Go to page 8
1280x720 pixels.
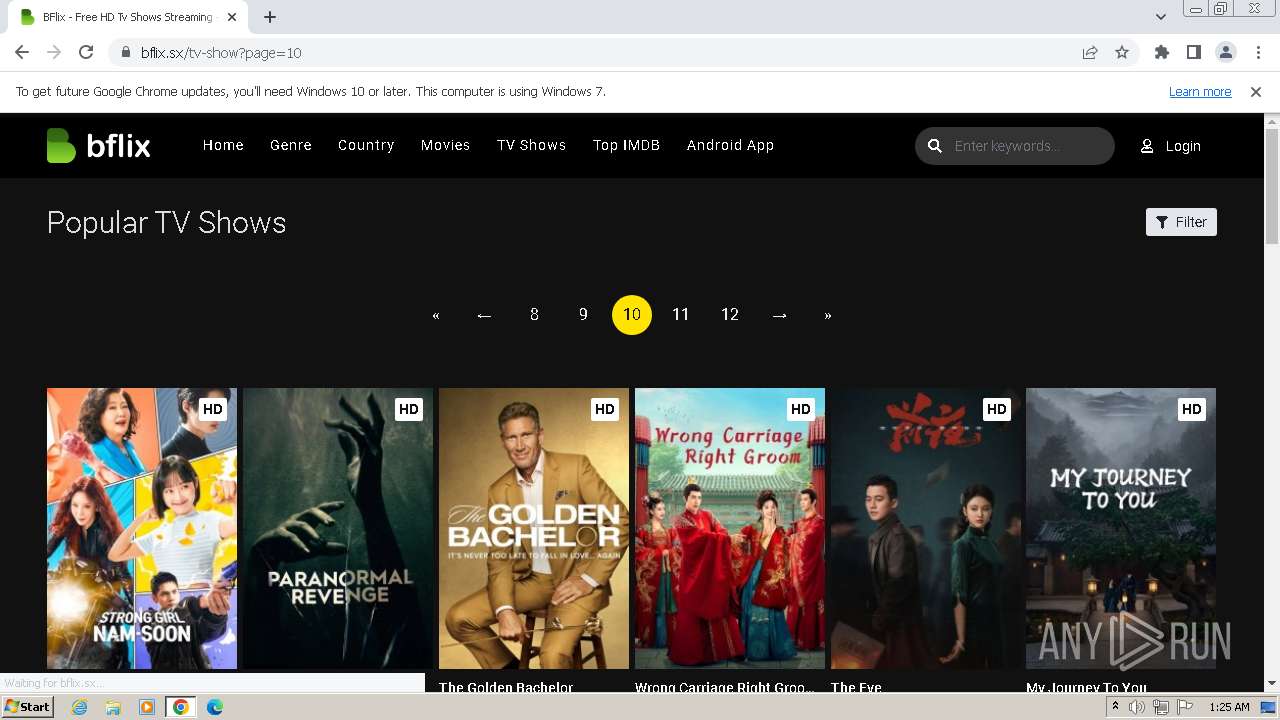(x=534, y=315)
